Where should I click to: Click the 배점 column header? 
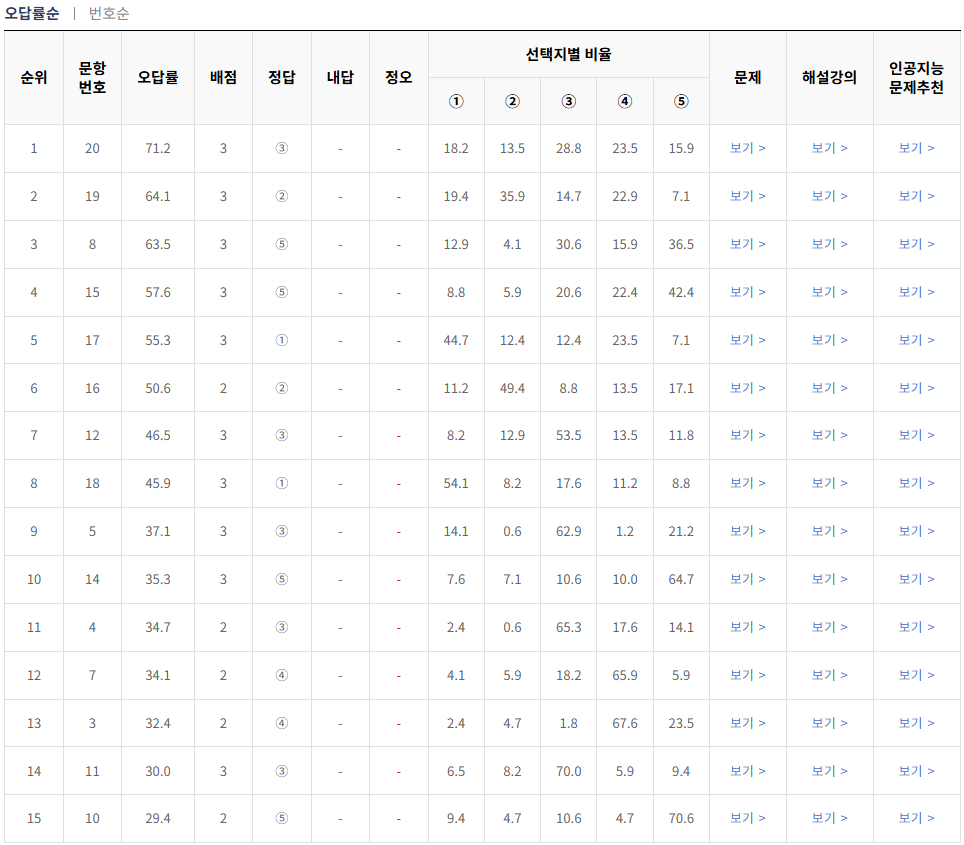tap(222, 75)
